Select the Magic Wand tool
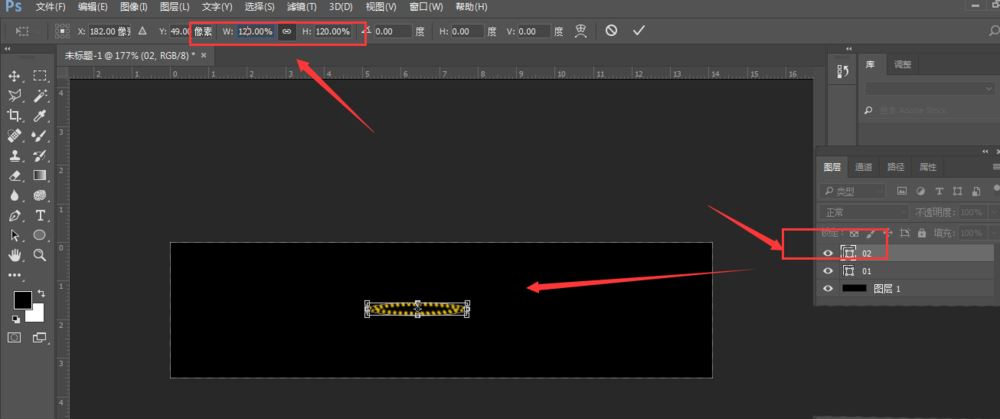Image resolution: width=1000 pixels, height=419 pixels. click(40, 96)
